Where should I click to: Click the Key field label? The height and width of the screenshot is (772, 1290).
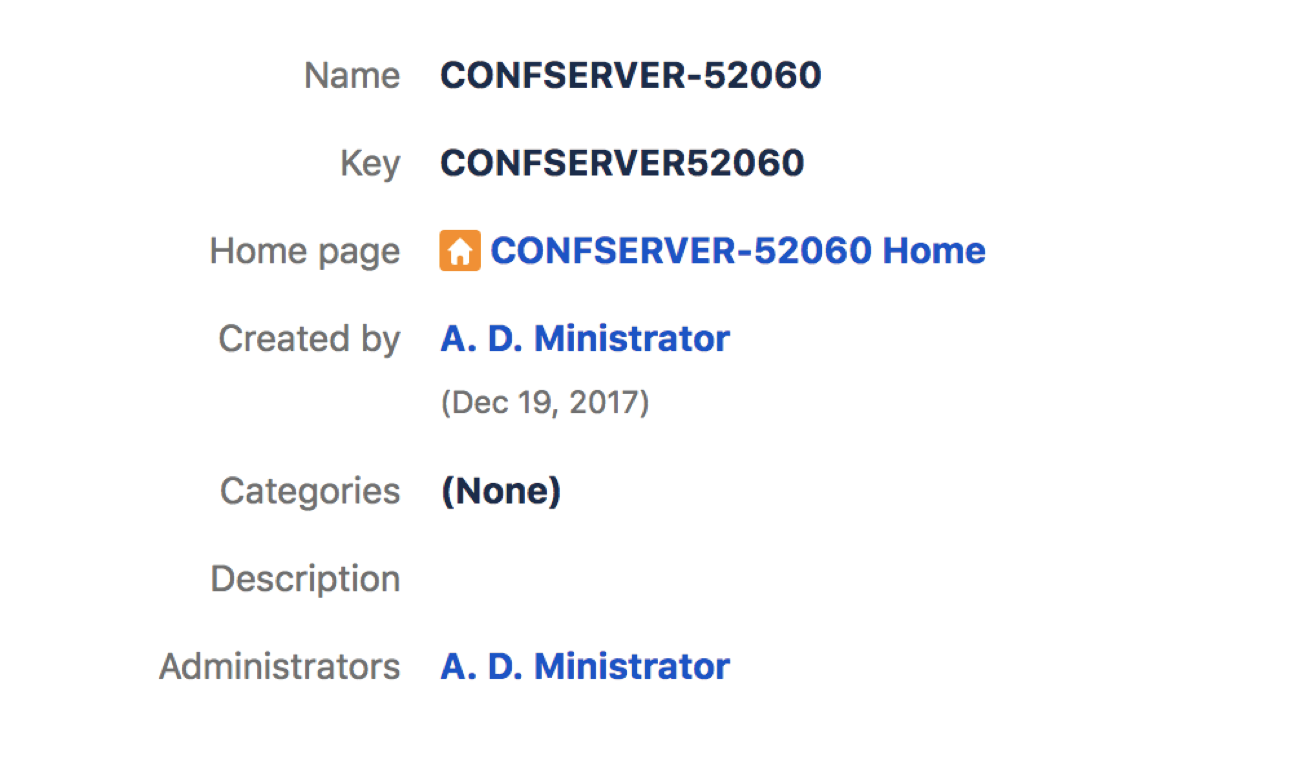[x=370, y=163]
